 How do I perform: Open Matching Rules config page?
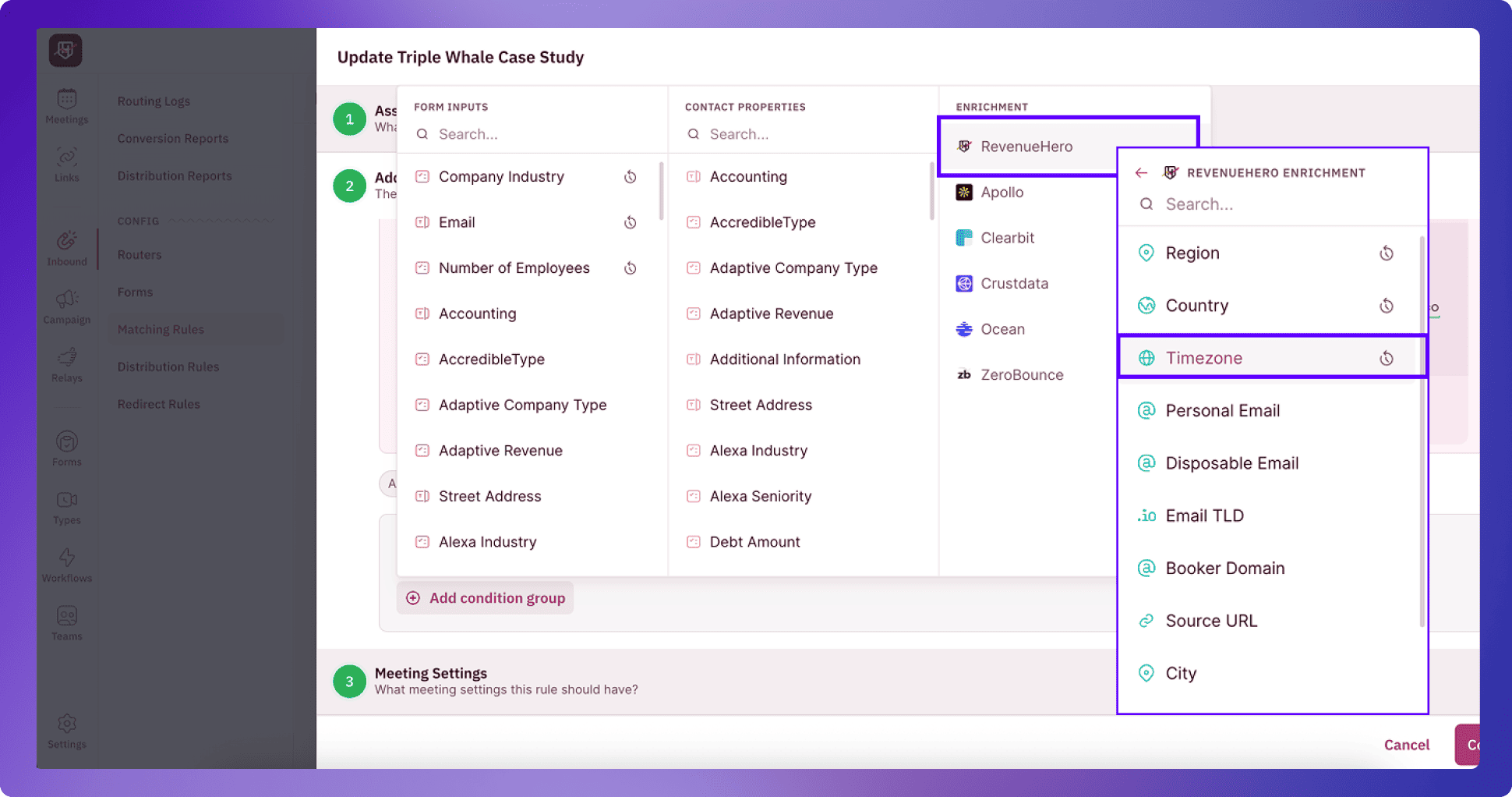pyautogui.click(x=161, y=330)
